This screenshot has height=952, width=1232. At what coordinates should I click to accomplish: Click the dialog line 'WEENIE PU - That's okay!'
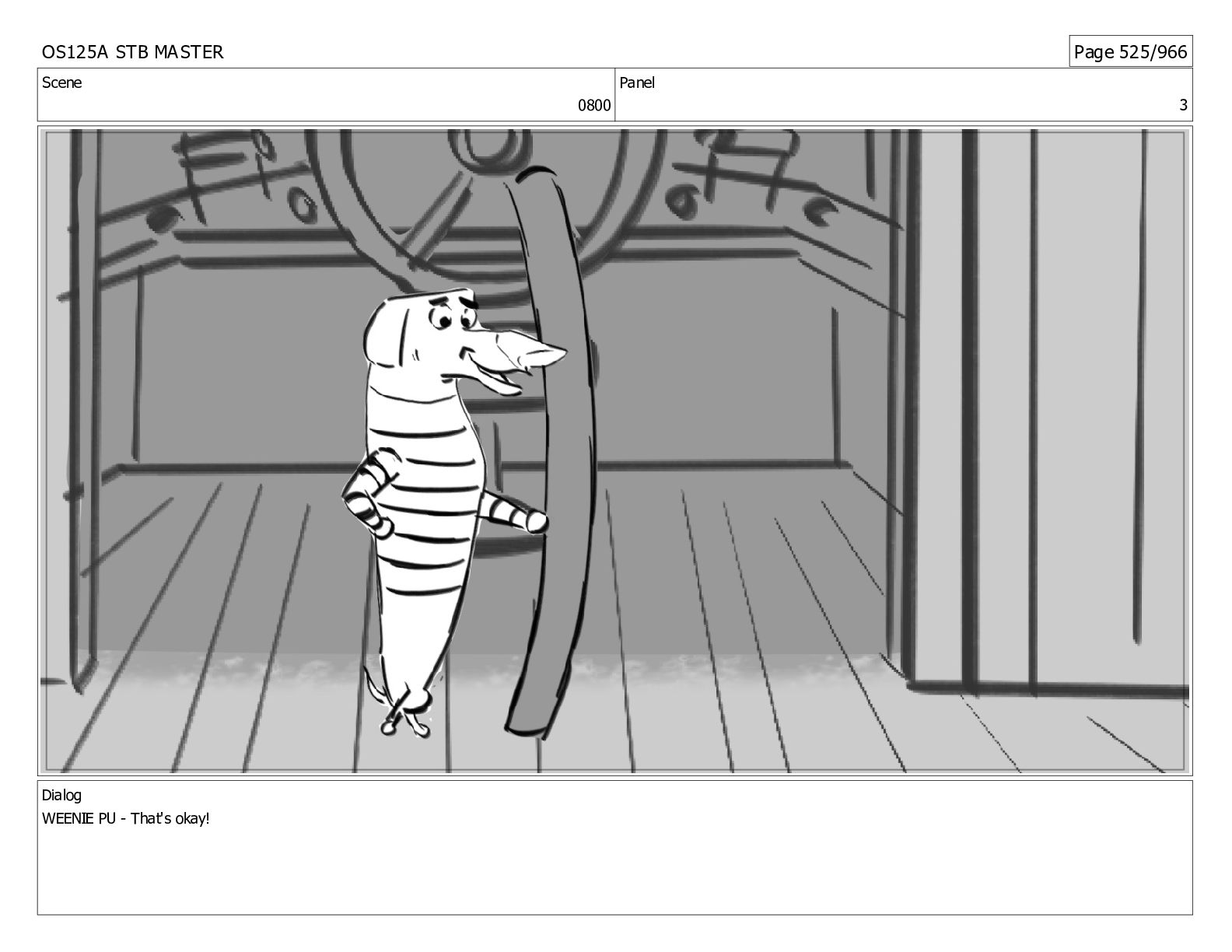126,818
